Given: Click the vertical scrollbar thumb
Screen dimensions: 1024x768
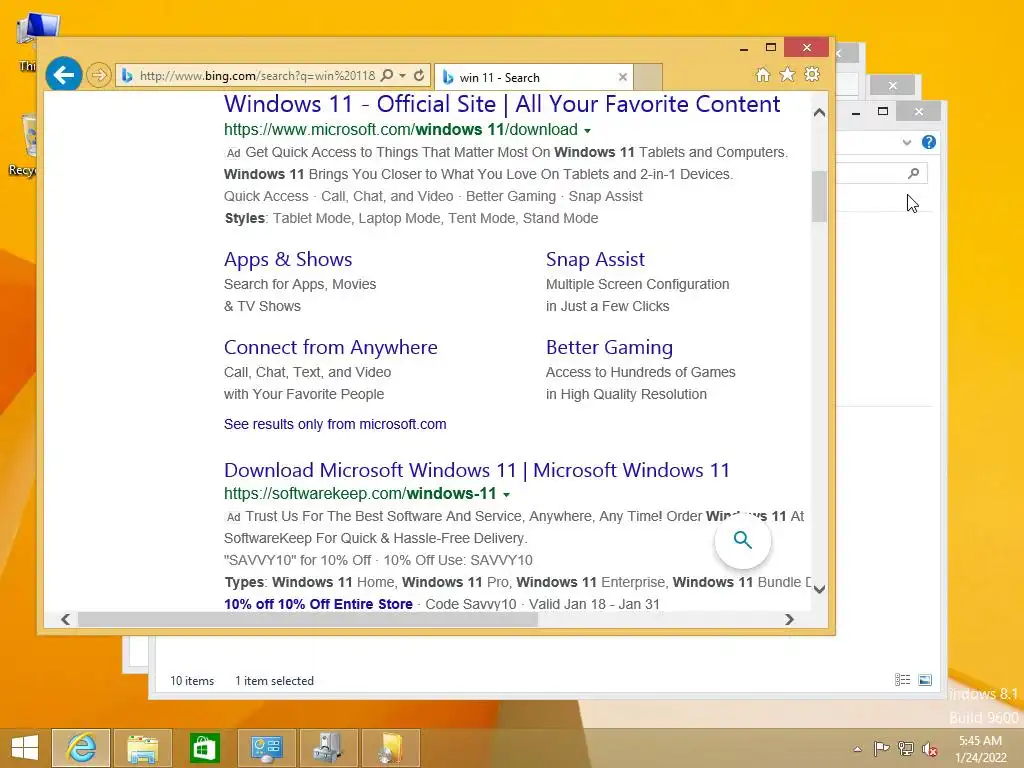Looking at the screenshot, I should [x=820, y=196].
